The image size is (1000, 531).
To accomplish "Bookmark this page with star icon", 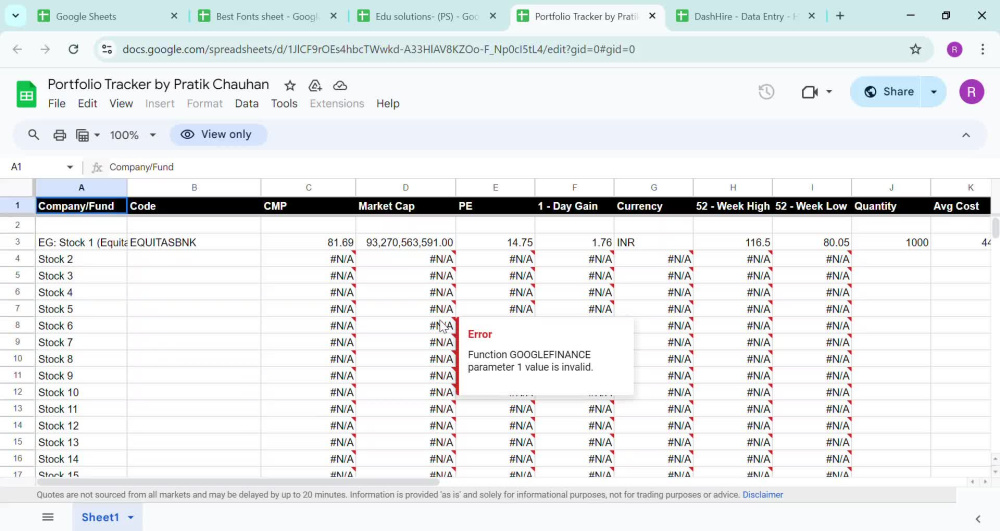I will pos(916,49).
